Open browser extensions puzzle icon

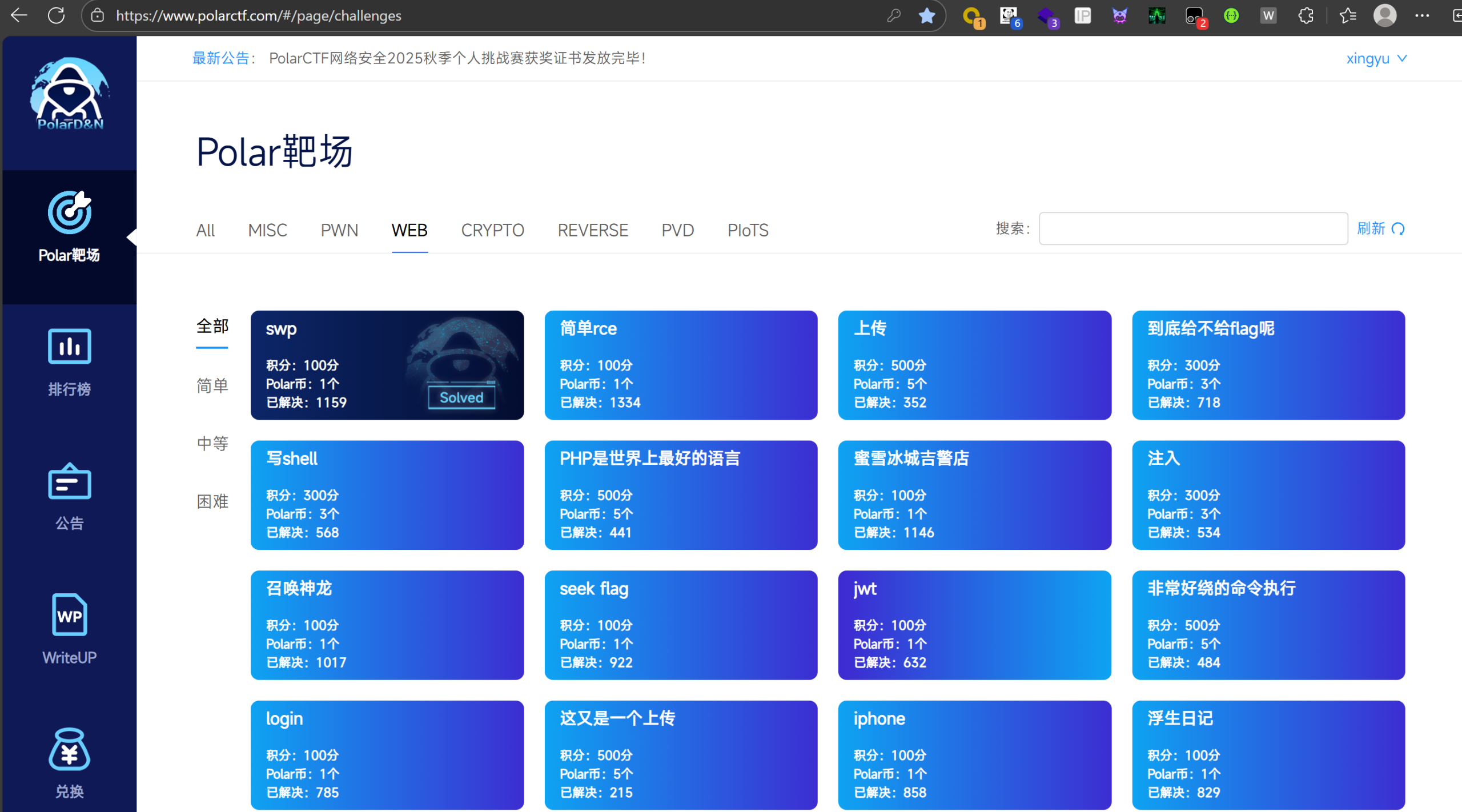1306,15
